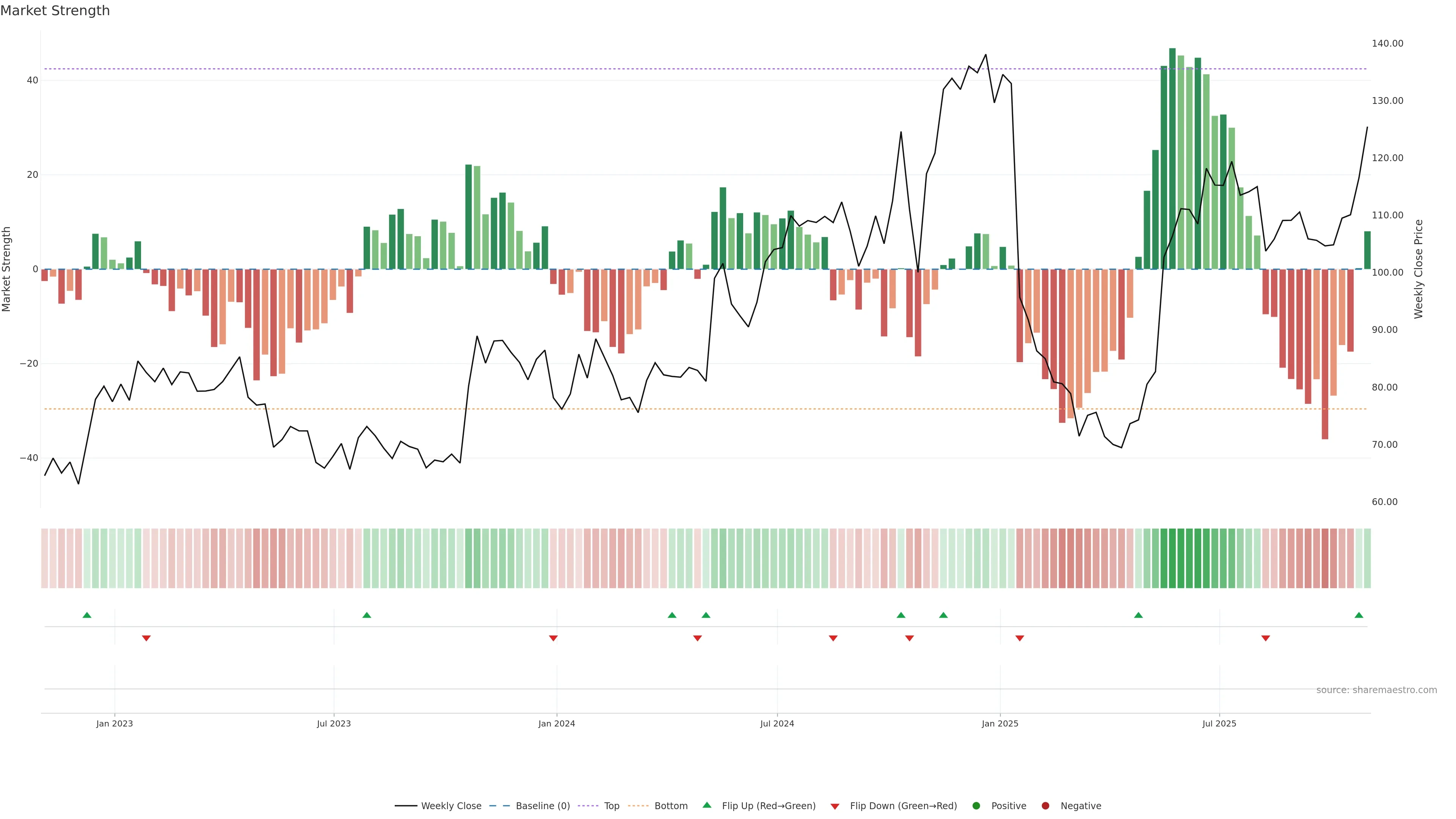This screenshot has height=819, width=1456.
Task: Click the last green flip-up marker at far right
Action: click(1359, 615)
